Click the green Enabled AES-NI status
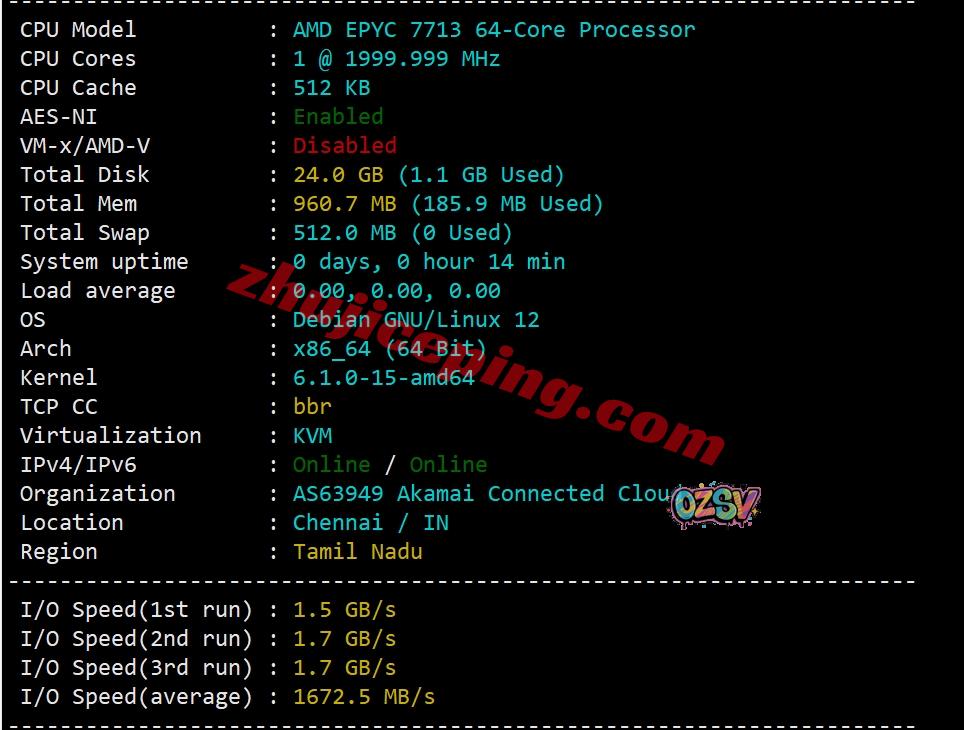This screenshot has width=964, height=730. pyautogui.click(x=338, y=116)
